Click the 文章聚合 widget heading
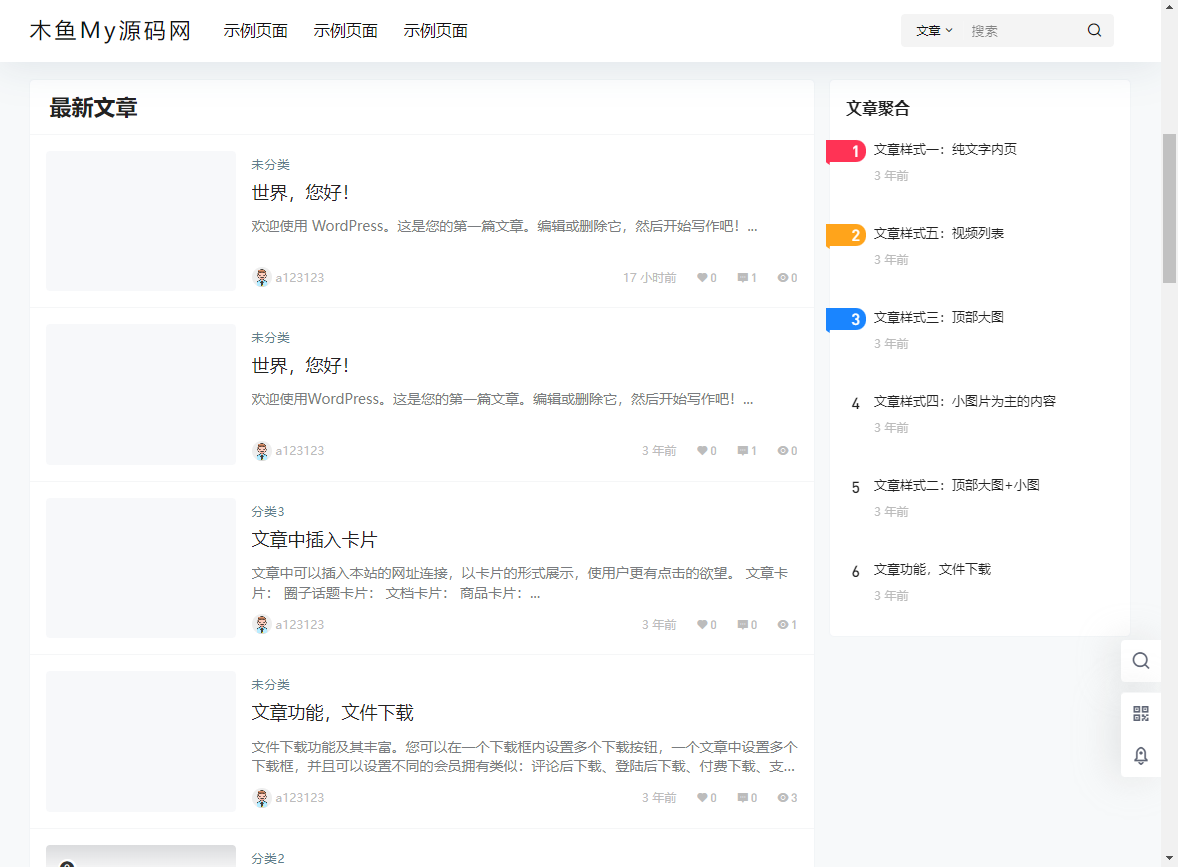This screenshot has height=867, width=1178. coord(877,108)
